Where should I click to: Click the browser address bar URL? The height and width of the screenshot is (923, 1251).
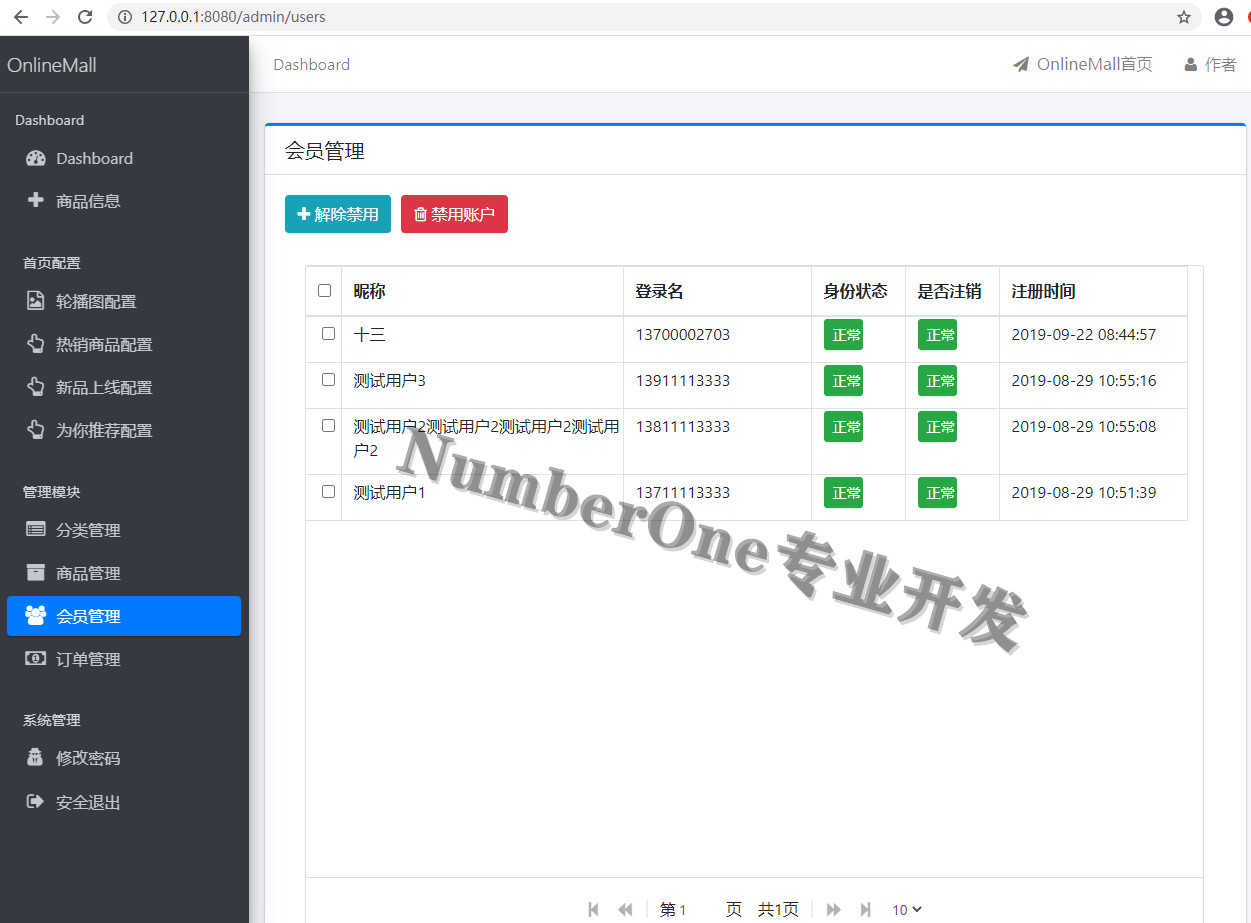pyautogui.click(x=233, y=17)
